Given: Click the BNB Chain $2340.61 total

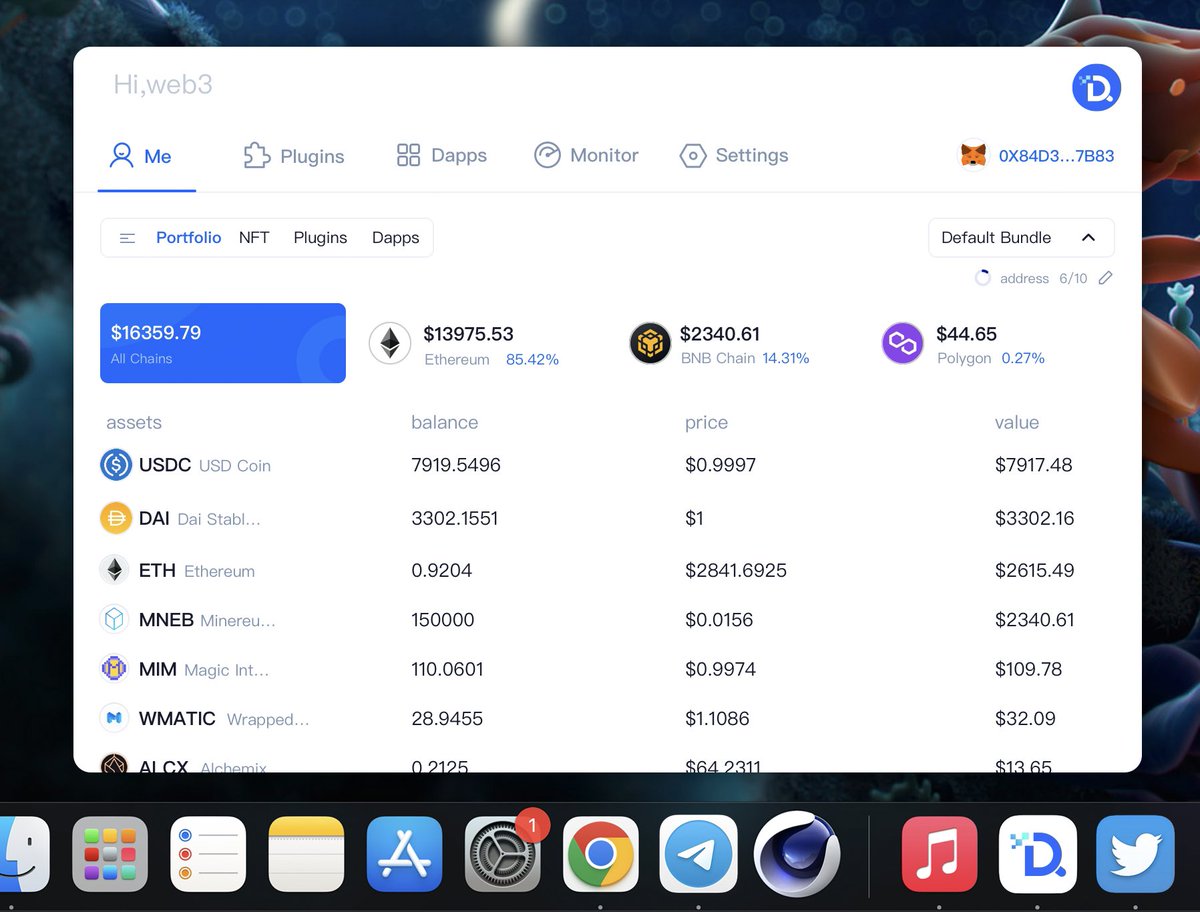Looking at the screenshot, I should coord(720,333).
